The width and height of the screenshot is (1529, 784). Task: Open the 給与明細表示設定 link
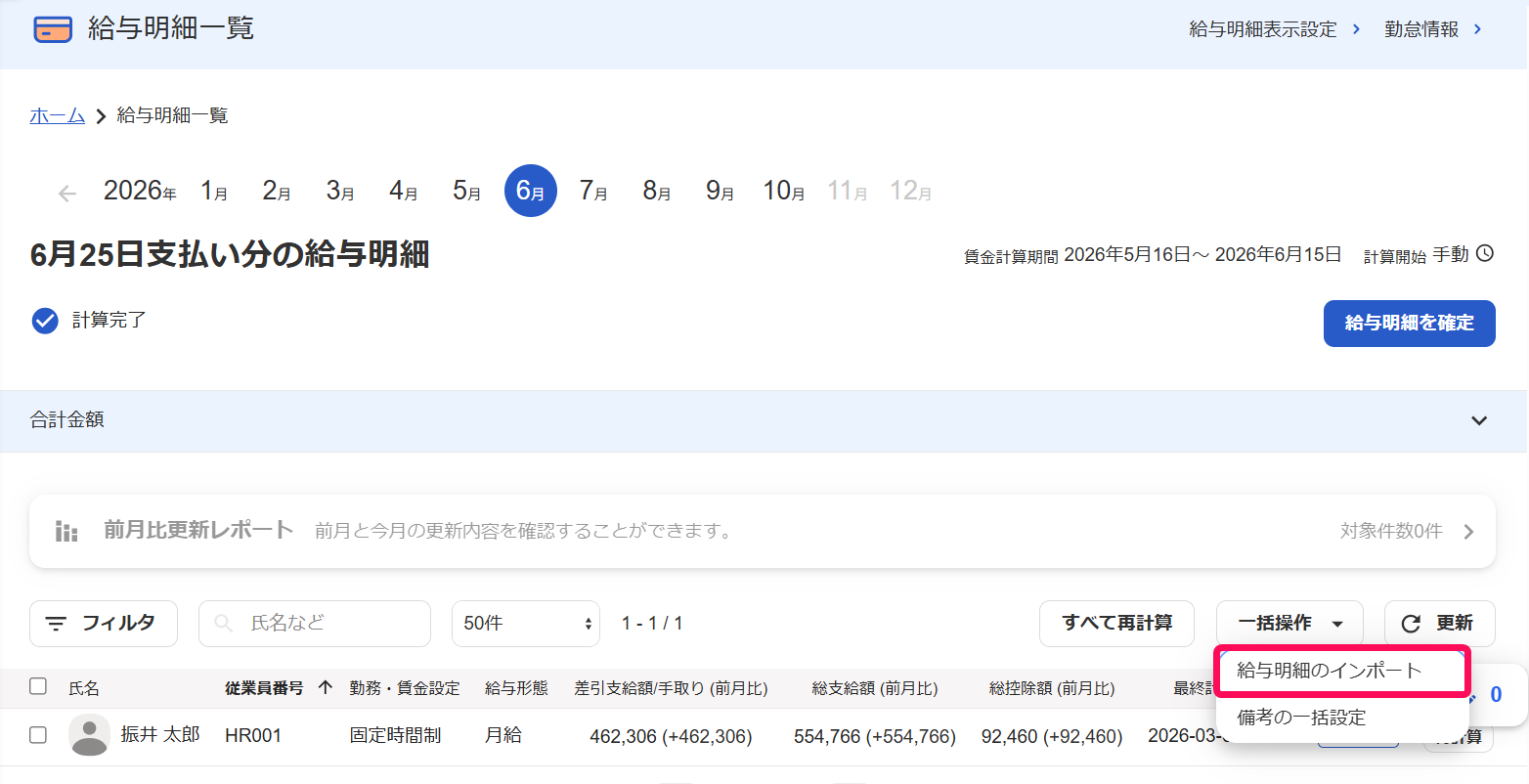tap(1263, 29)
